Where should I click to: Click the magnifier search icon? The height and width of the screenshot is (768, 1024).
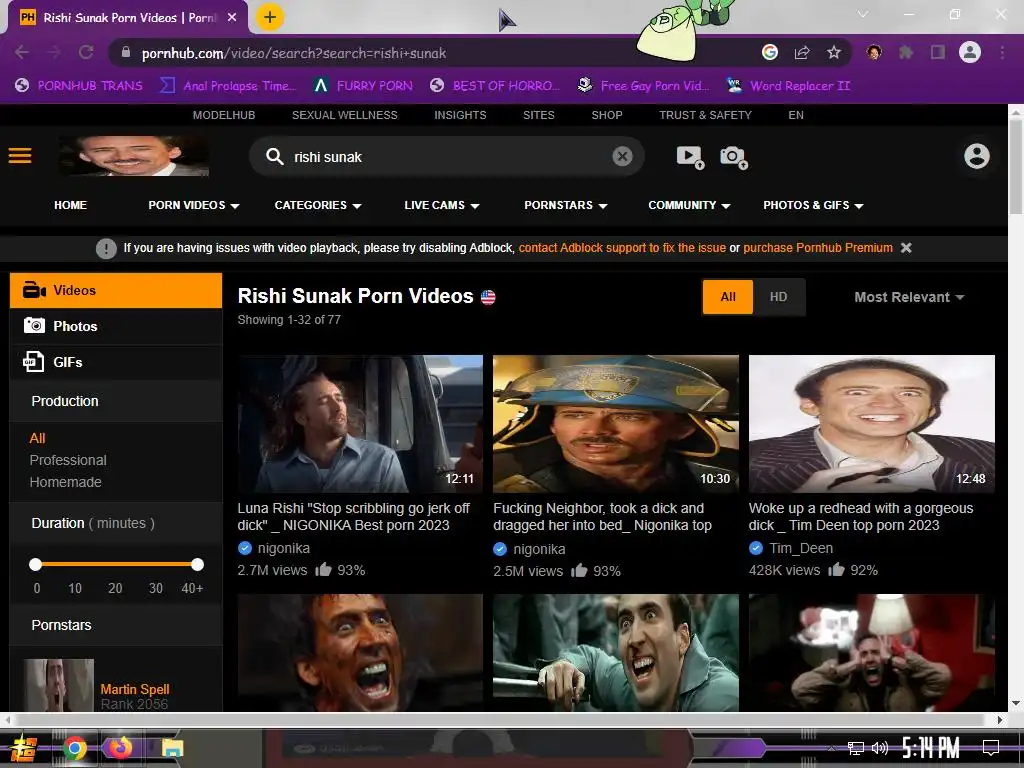point(274,156)
